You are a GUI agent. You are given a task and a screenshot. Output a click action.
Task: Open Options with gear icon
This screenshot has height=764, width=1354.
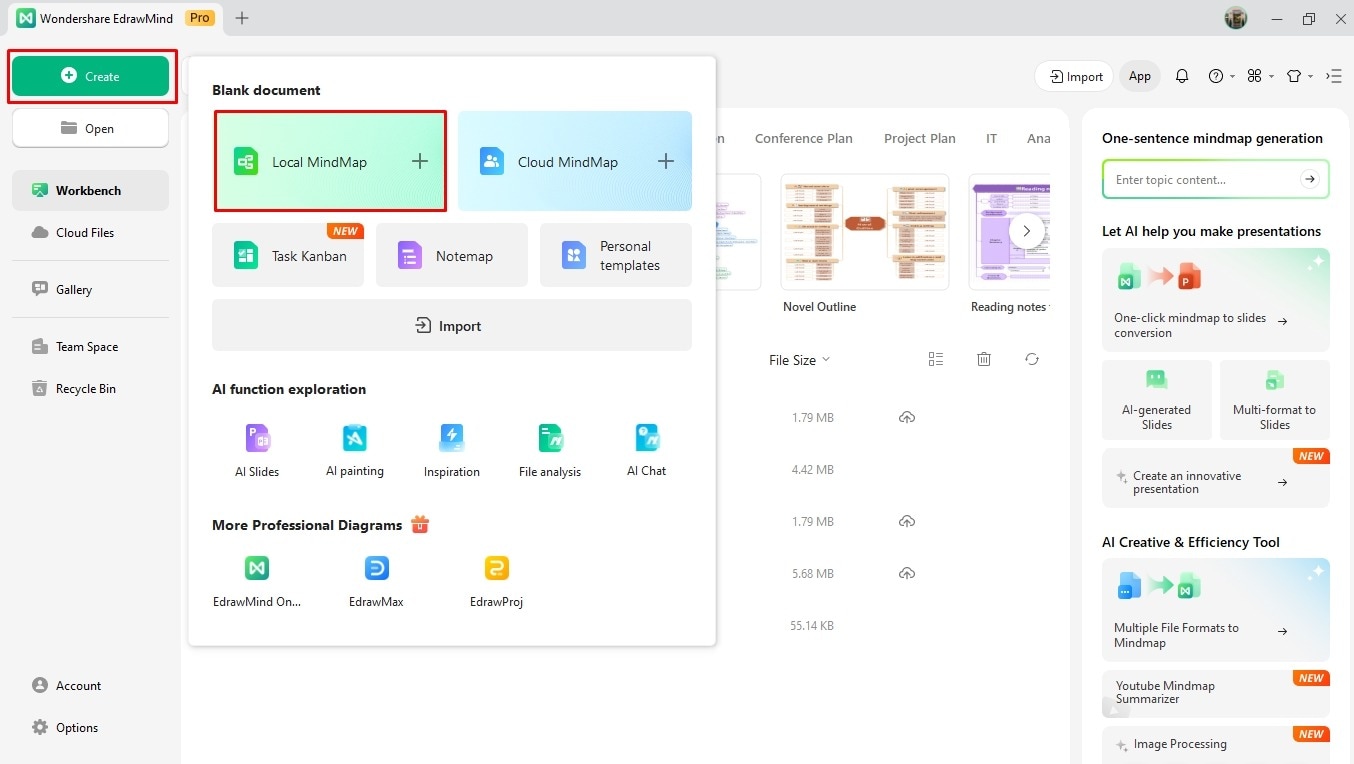click(65, 727)
